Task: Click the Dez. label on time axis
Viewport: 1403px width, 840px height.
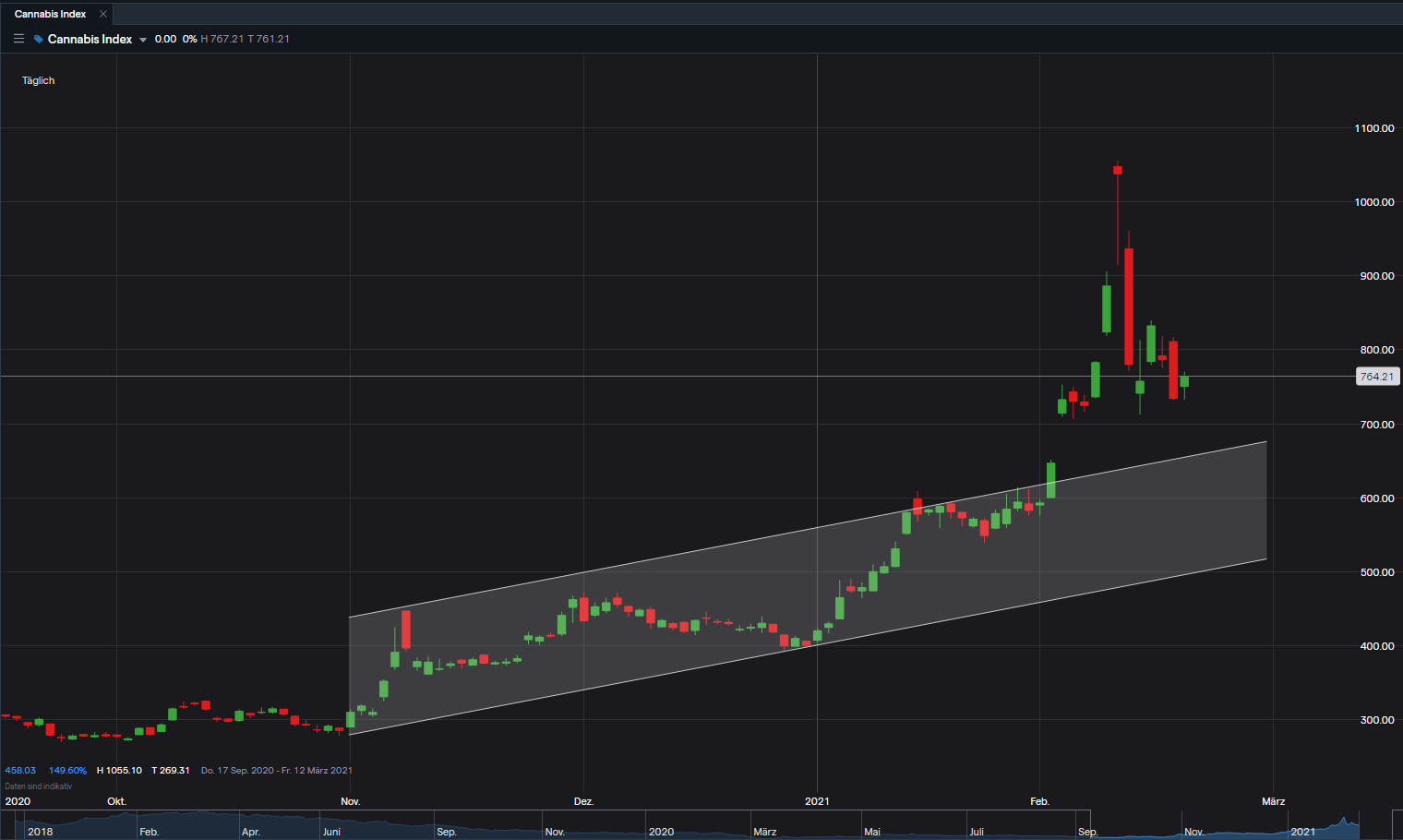Action: point(583,801)
